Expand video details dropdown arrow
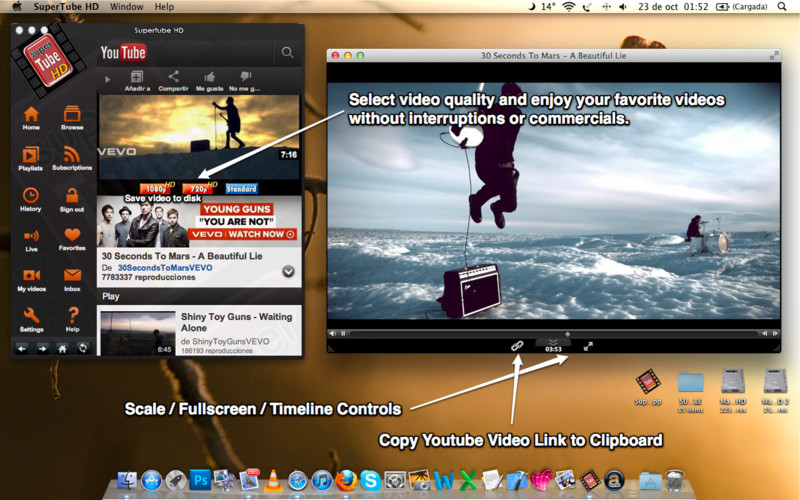The width and height of the screenshot is (800, 500). (288, 271)
